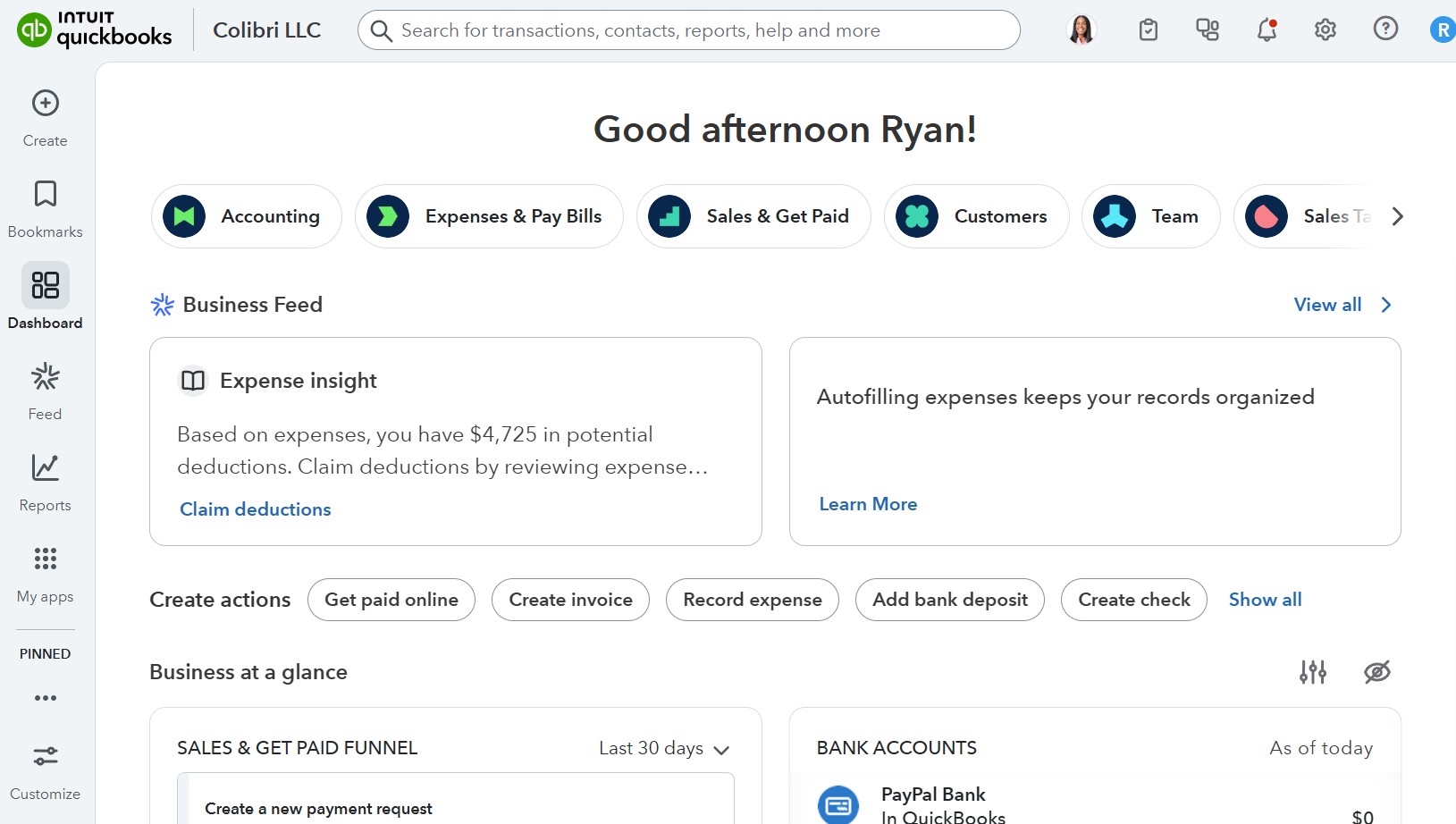Click the Business Feed sparkle icon

click(162, 305)
